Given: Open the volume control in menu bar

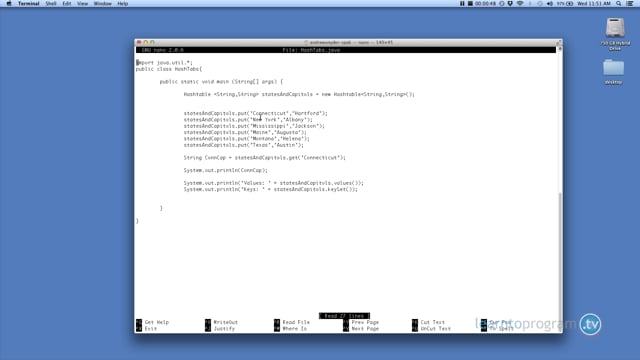Looking at the screenshot, I should pos(550,4).
